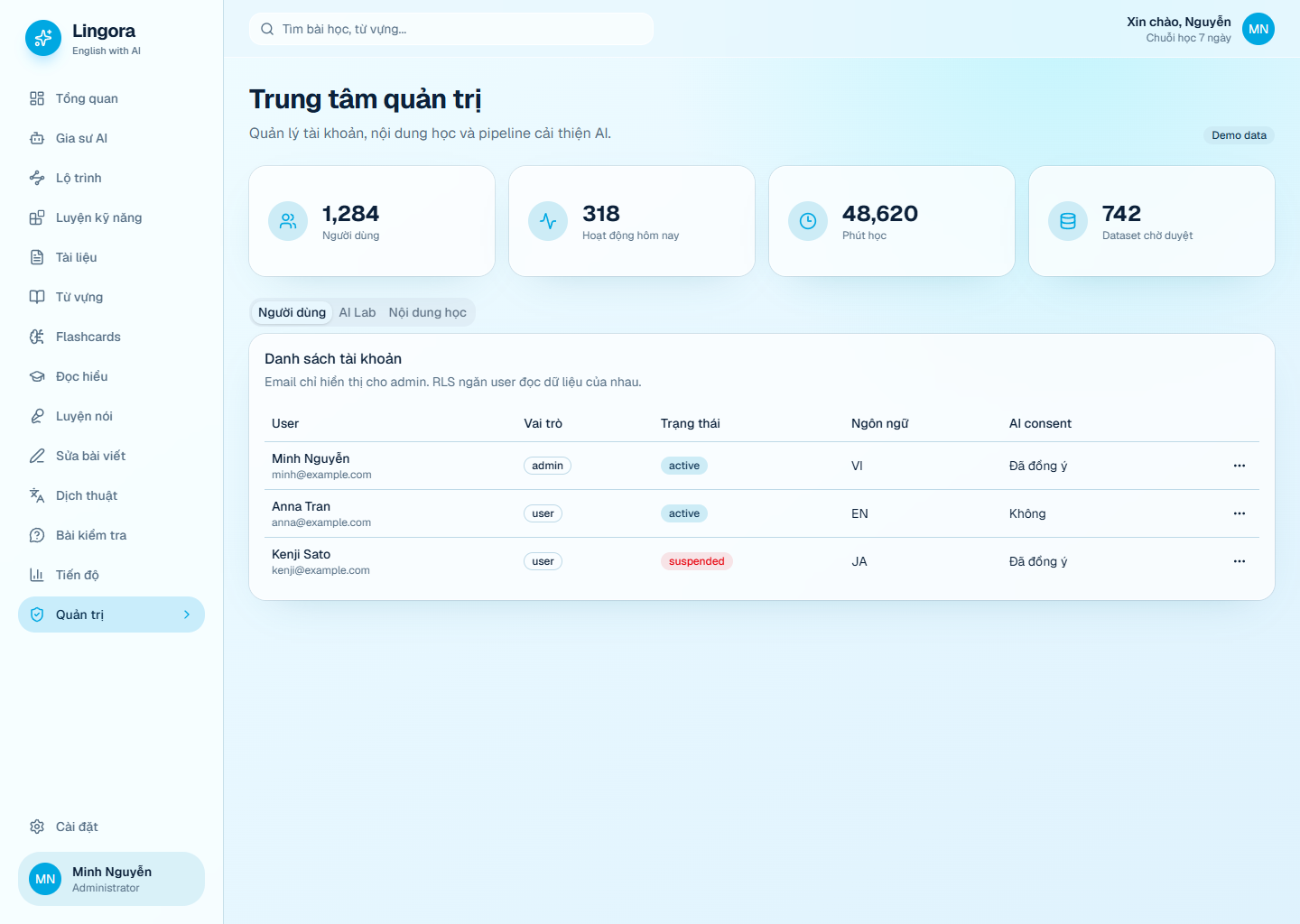
Task: Open actions menu for Kenji Sato row
Action: click(x=1240, y=561)
